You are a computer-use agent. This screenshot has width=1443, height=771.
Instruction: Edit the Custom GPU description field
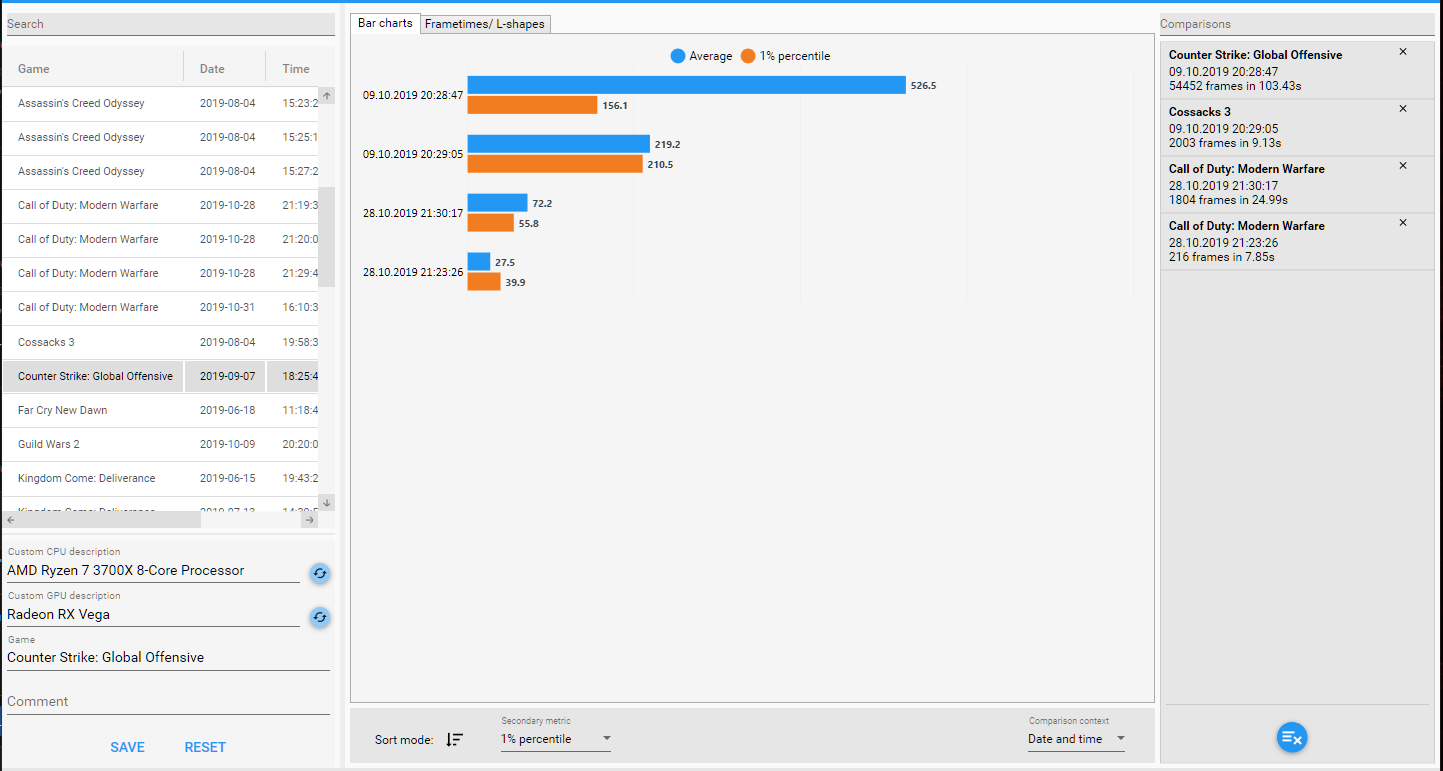153,614
